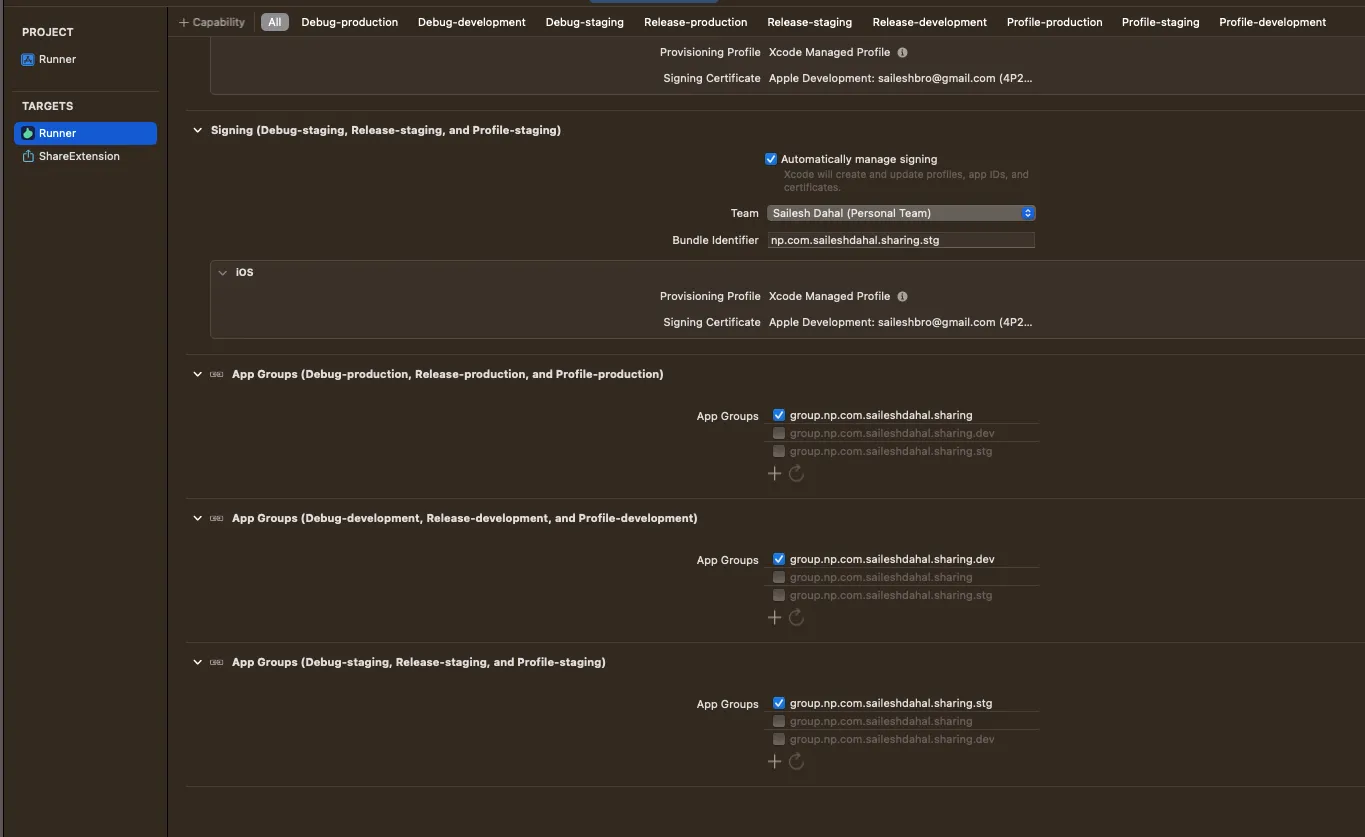Check sharing.stg group in production App Groups
Screen dimensions: 1365x837
[x=779, y=451]
